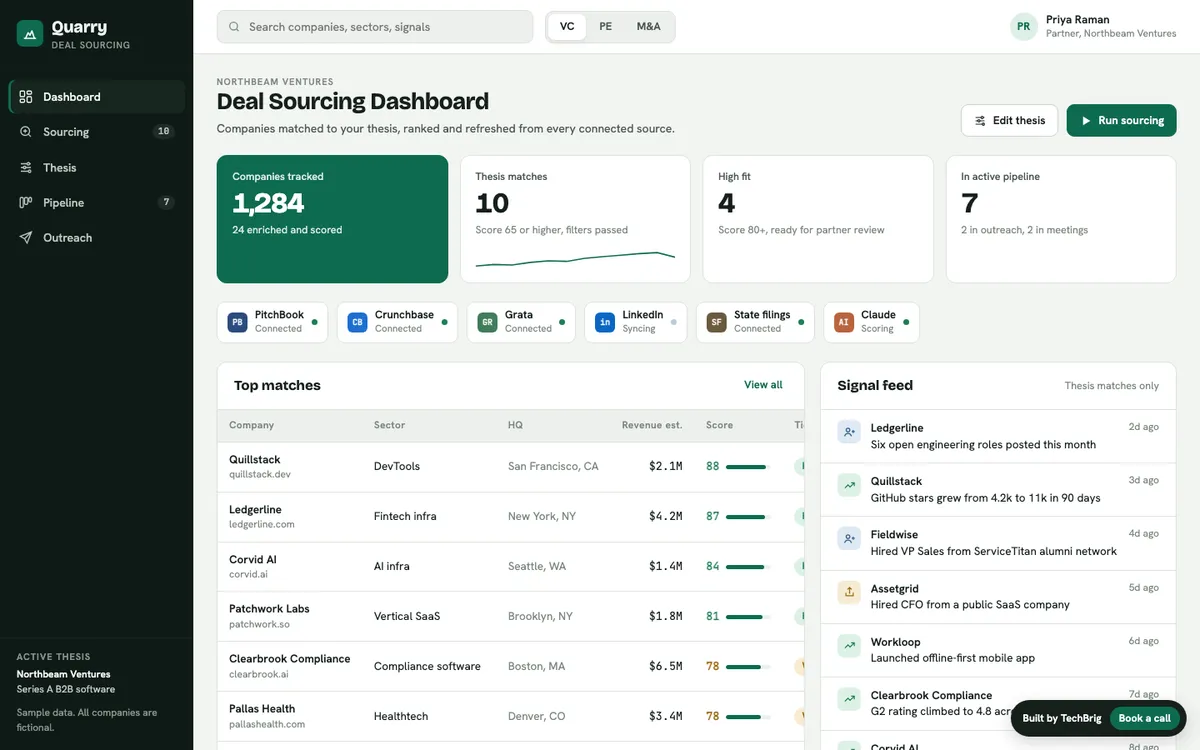This screenshot has width=1200, height=750.
Task: Open the Quillstack row in Top matches
Action: point(511,466)
